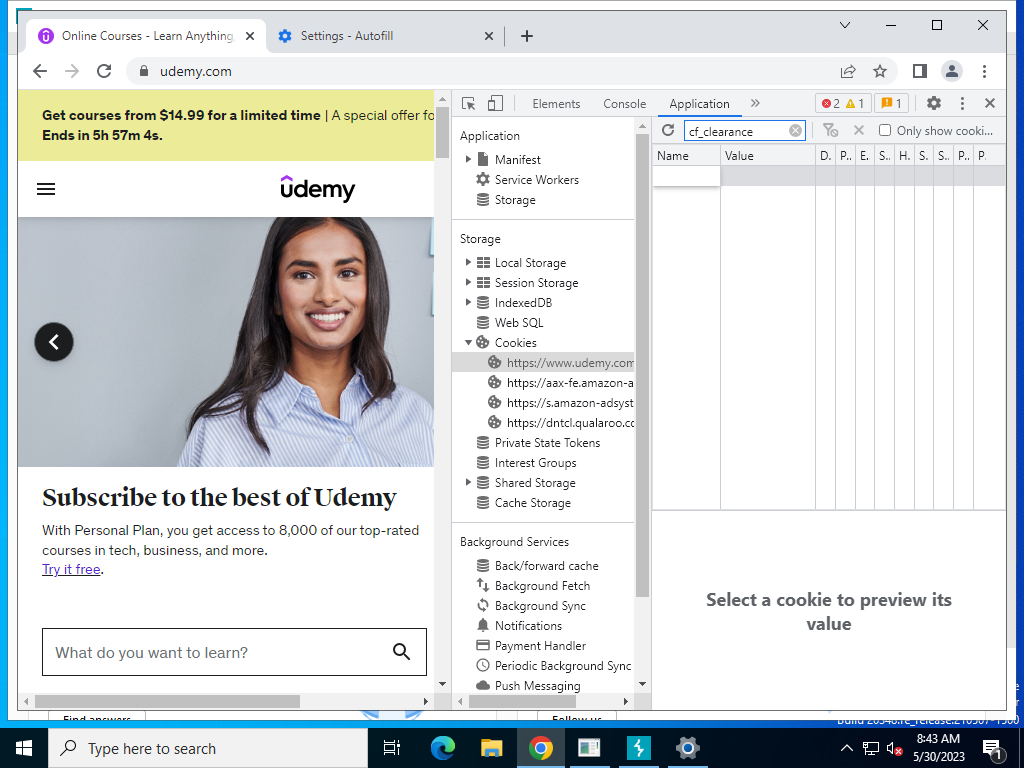
Task: Bookmark this page with the star icon
Action: click(x=880, y=71)
